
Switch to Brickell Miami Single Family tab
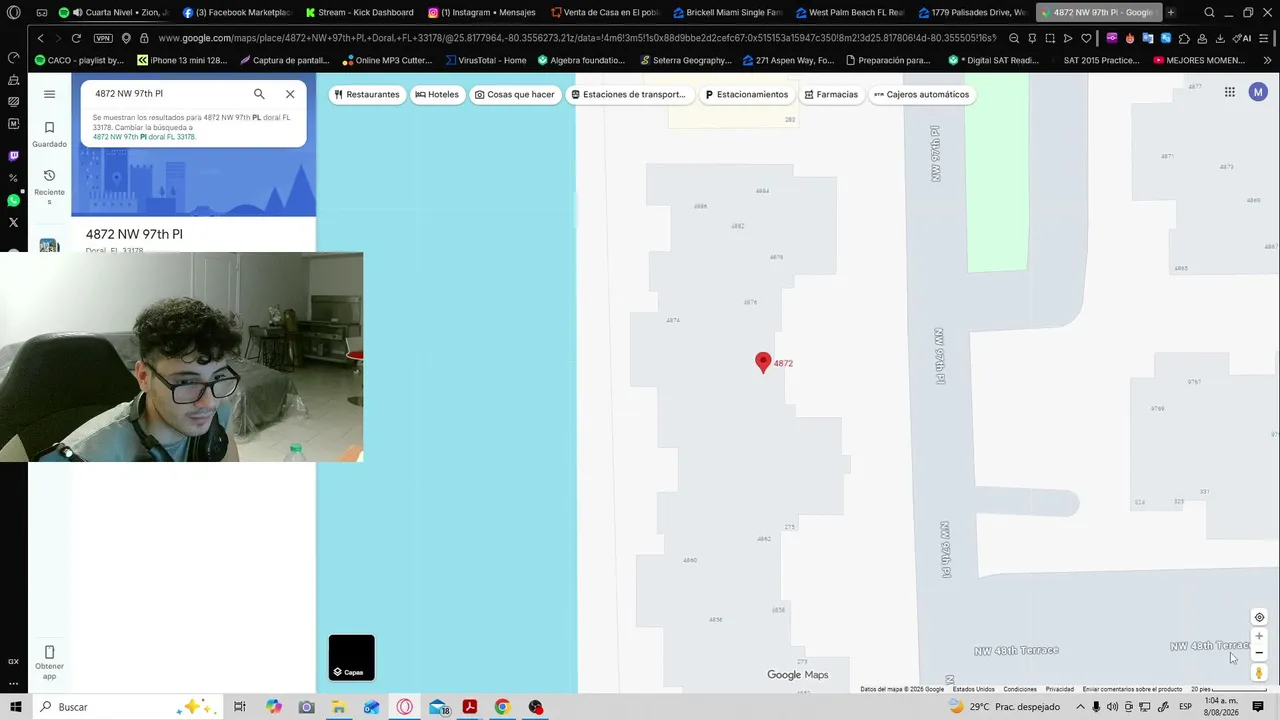tap(728, 13)
